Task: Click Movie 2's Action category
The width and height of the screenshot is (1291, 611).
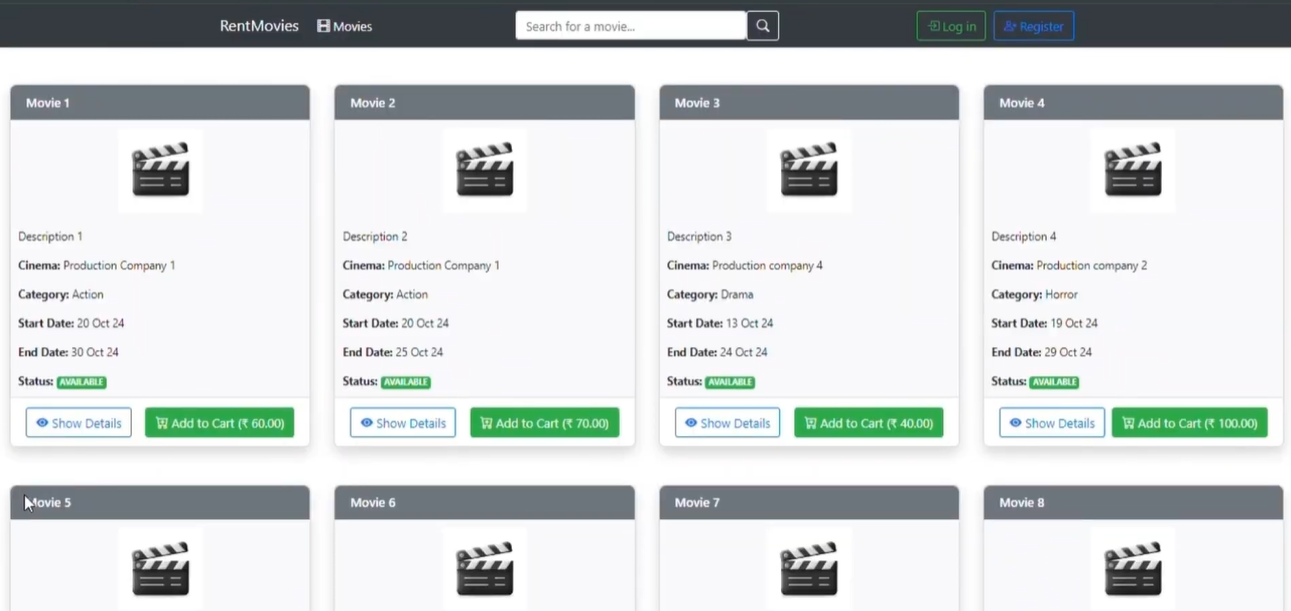Action: pos(412,295)
